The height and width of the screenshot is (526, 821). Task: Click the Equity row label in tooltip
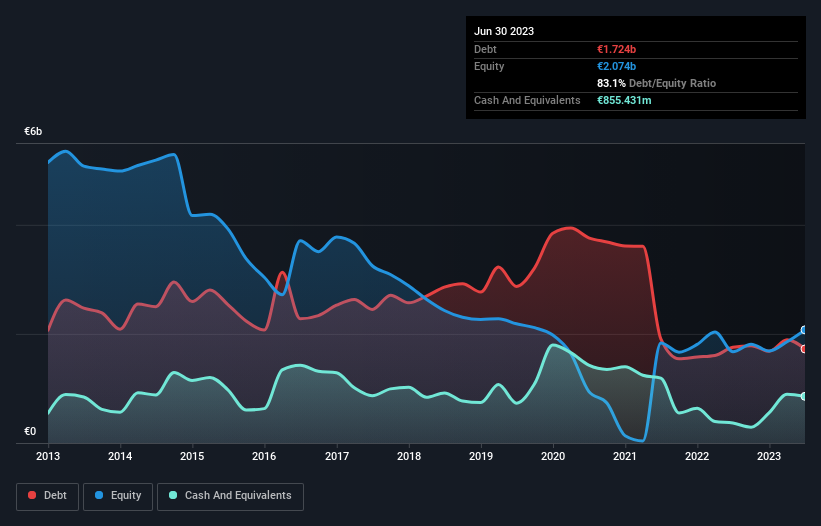[x=489, y=66]
